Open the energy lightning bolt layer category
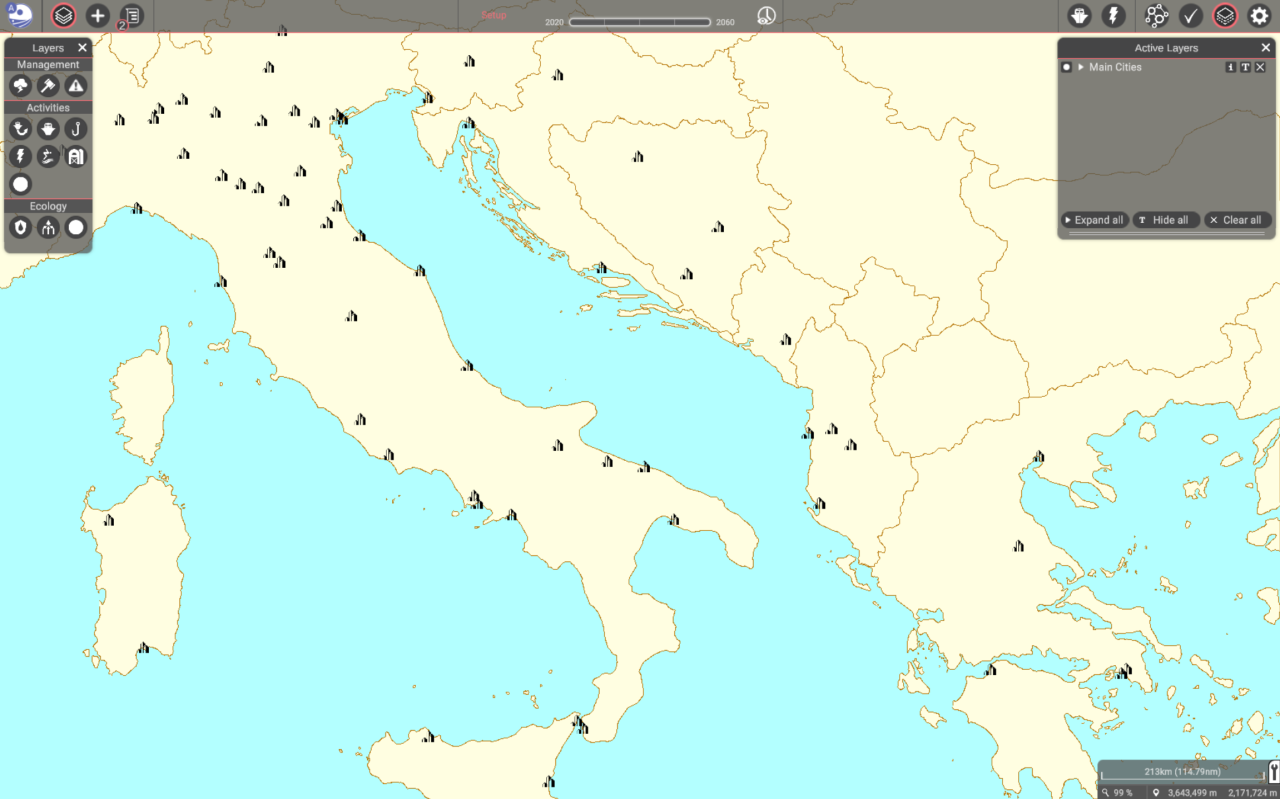Image resolution: width=1280 pixels, height=799 pixels. pos(20,156)
